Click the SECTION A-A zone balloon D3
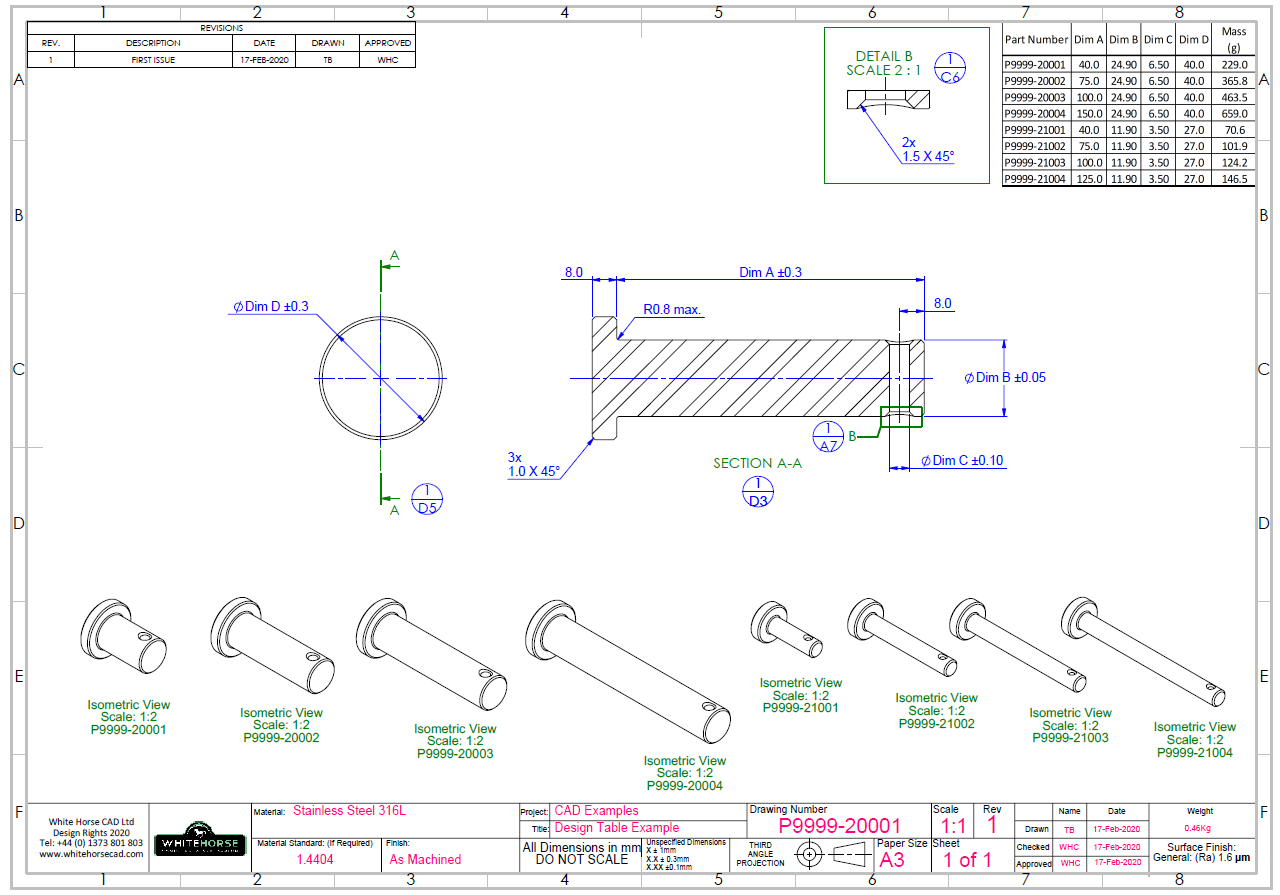 tap(756, 491)
